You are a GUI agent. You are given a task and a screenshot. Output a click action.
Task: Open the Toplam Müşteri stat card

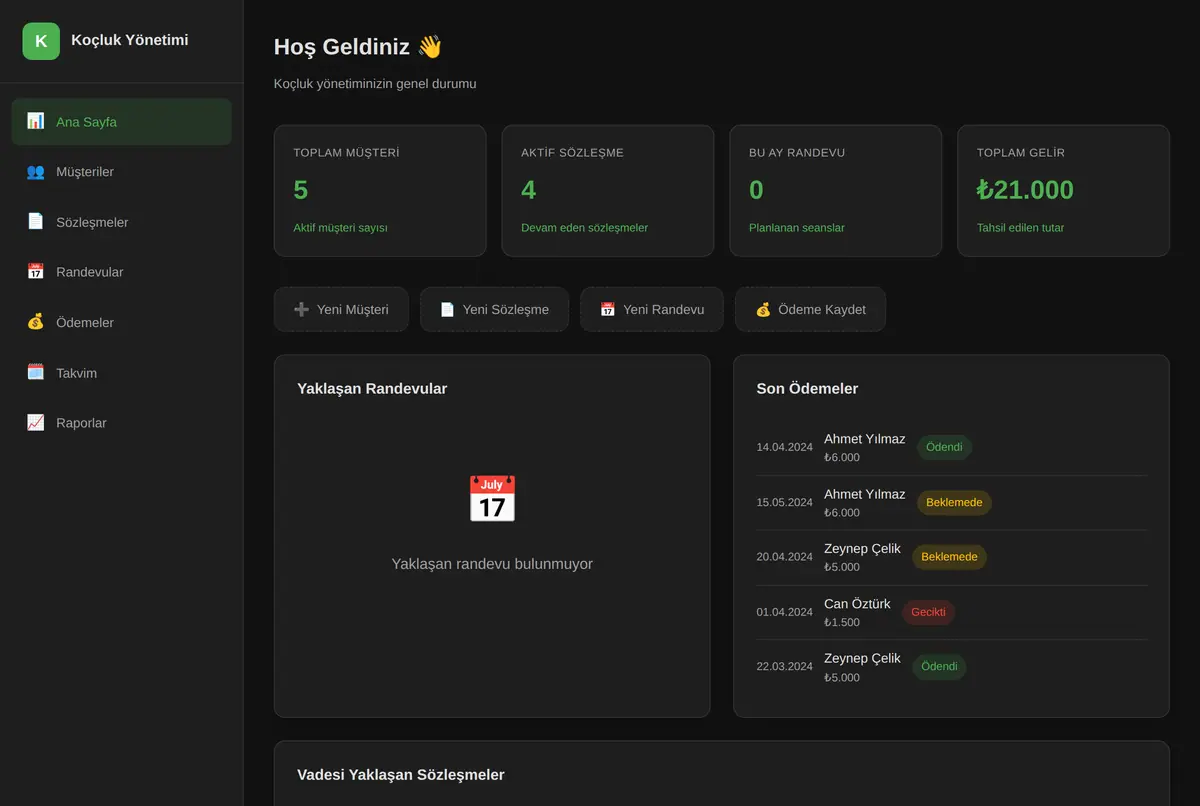click(x=380, y=191)
